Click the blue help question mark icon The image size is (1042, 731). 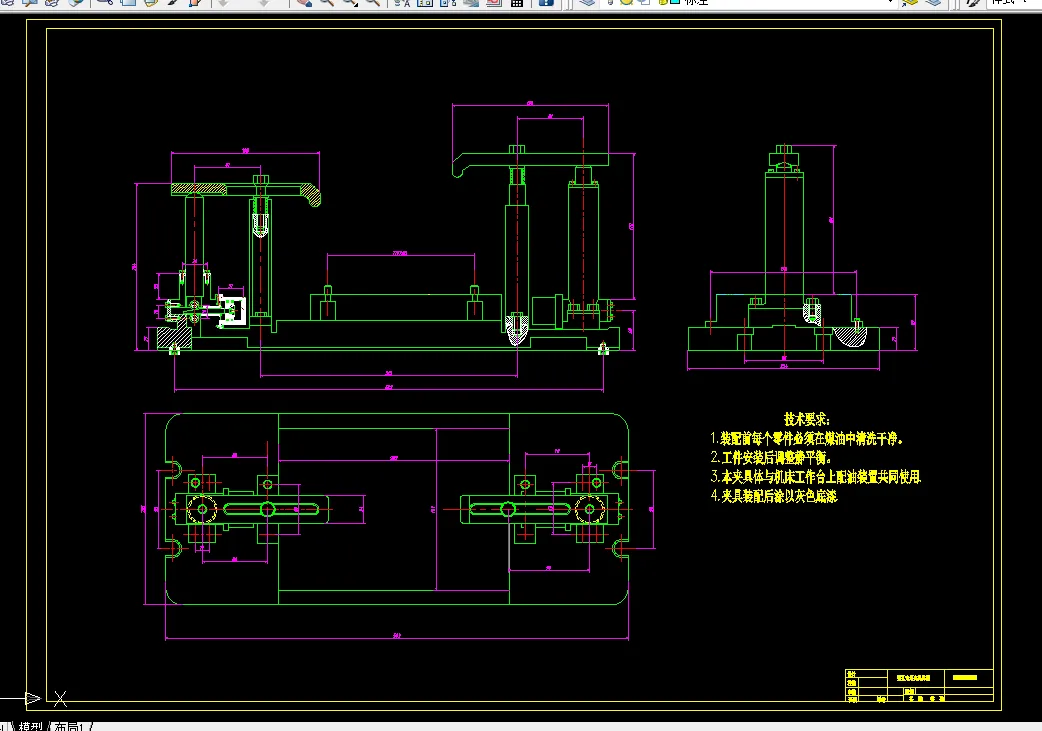tap(546, 3)
